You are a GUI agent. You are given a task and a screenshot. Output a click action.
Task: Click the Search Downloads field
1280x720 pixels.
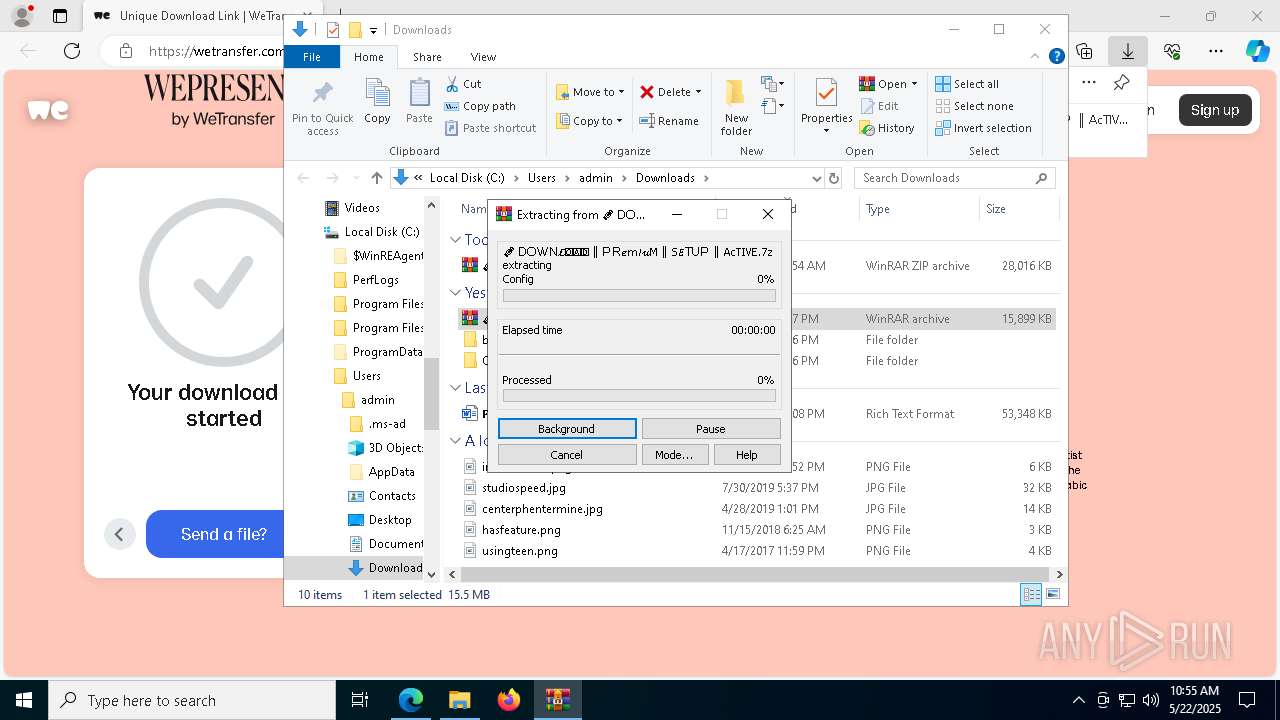pos(955,178)
